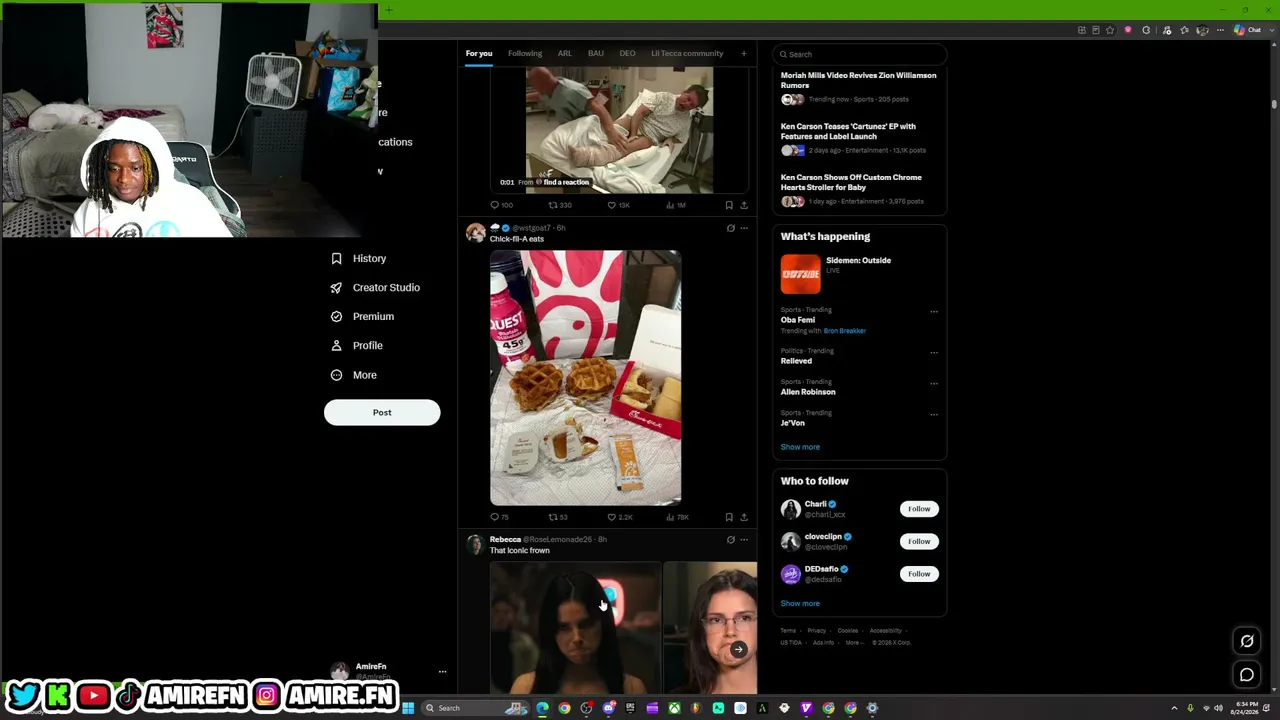Expand the More sidebar menu

point(353,375)
